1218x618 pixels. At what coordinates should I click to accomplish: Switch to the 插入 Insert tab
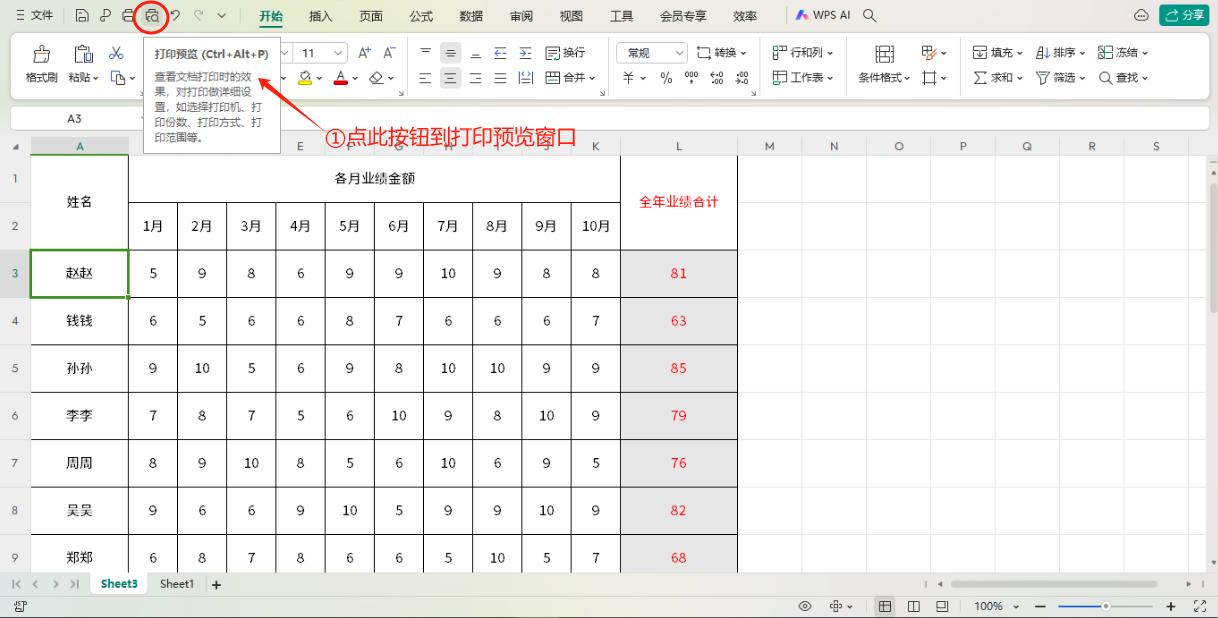pyautogui.click(x=321, y=16)
